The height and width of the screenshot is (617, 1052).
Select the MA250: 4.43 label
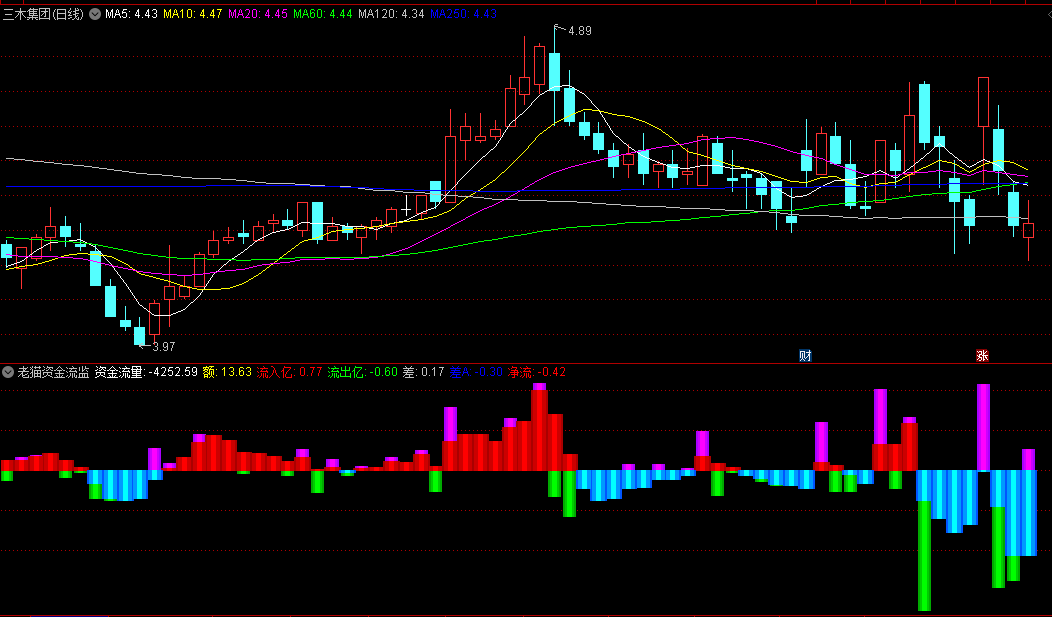[463, 14]
